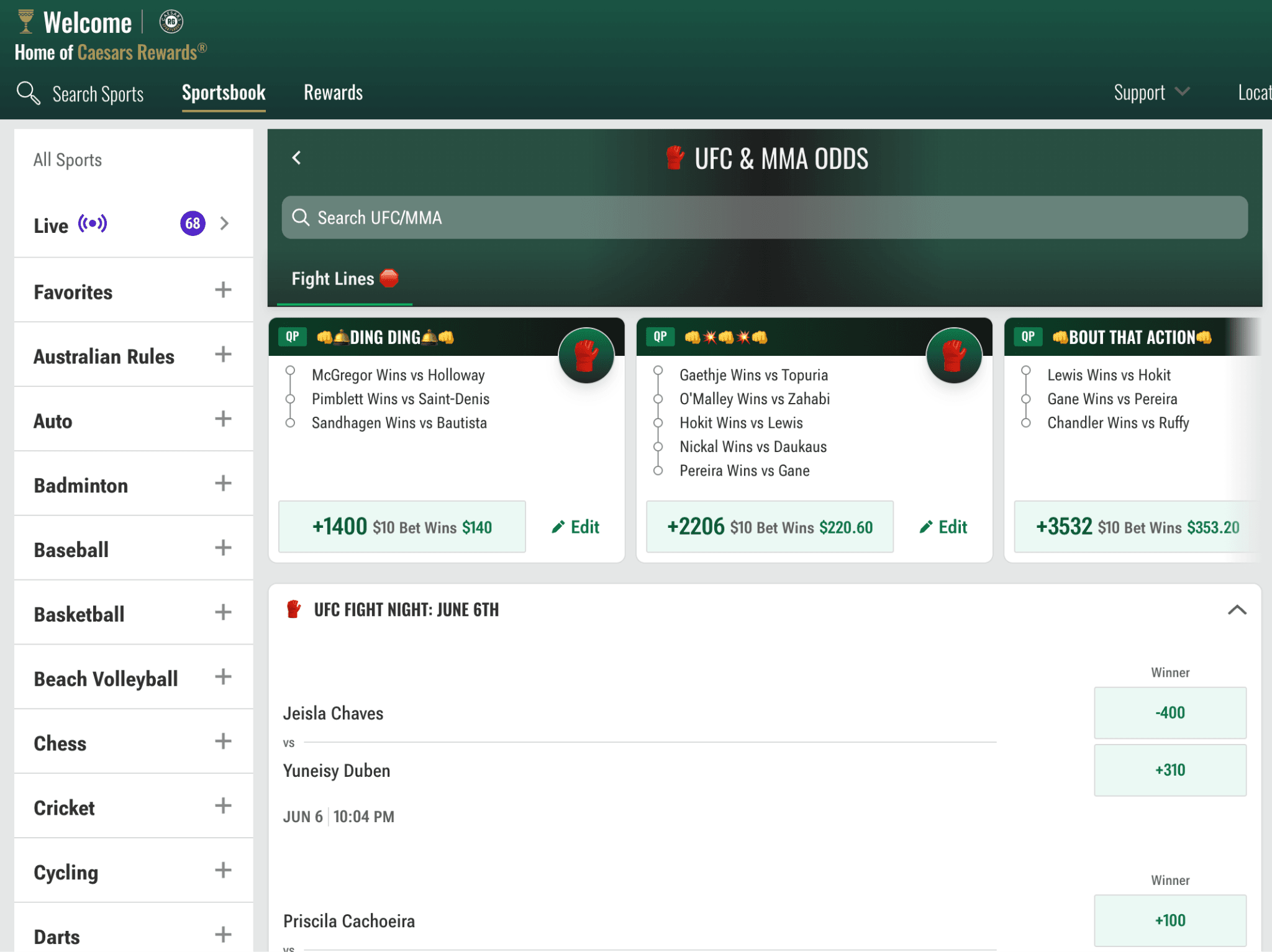Image resolution: width=1272 pixels, height=952 pixels.
Task: Go back using the left arrow icon
Action: 297,158
